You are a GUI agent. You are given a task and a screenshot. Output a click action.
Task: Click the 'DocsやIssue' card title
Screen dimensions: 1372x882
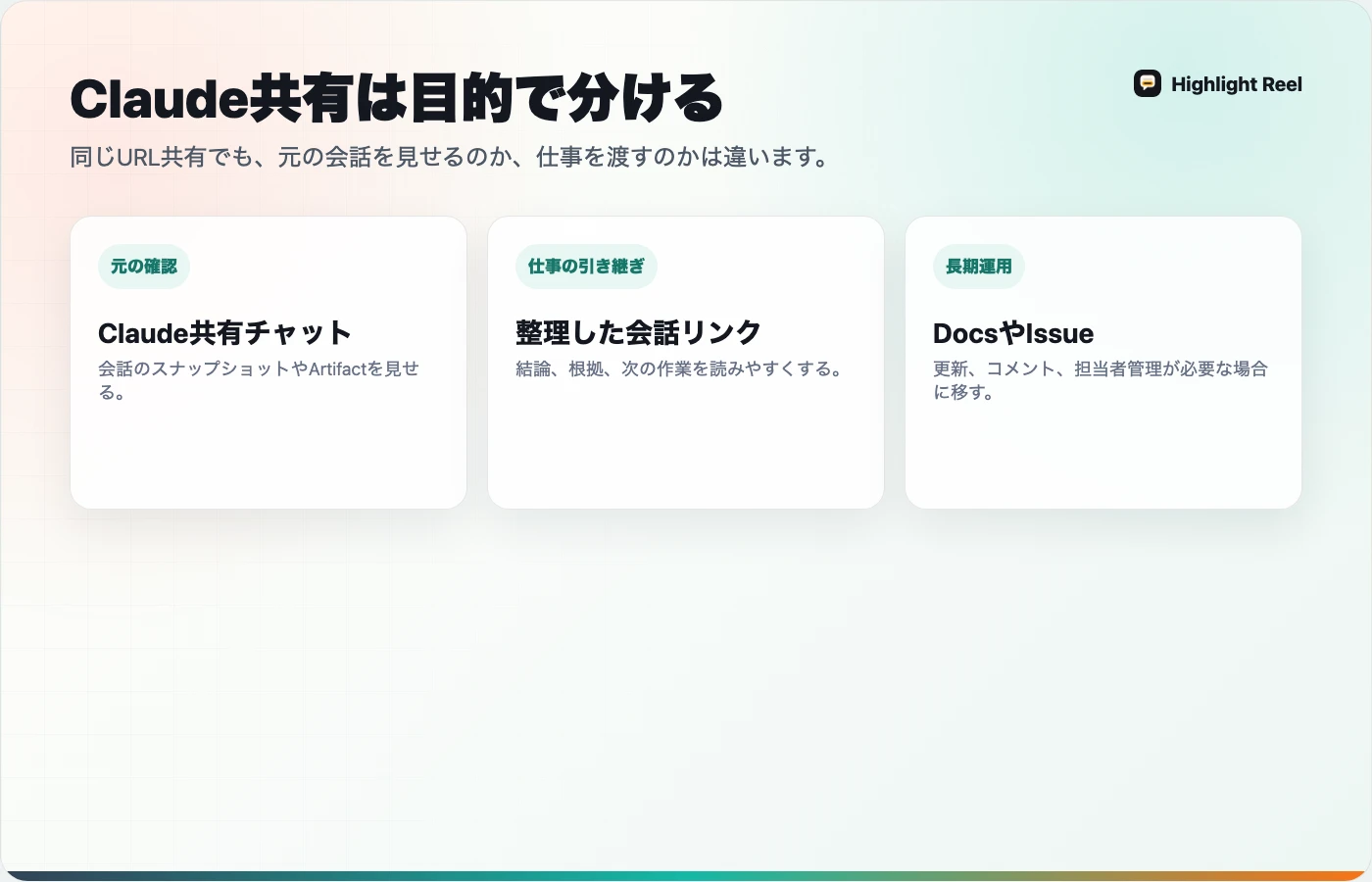click(1013, 333)
